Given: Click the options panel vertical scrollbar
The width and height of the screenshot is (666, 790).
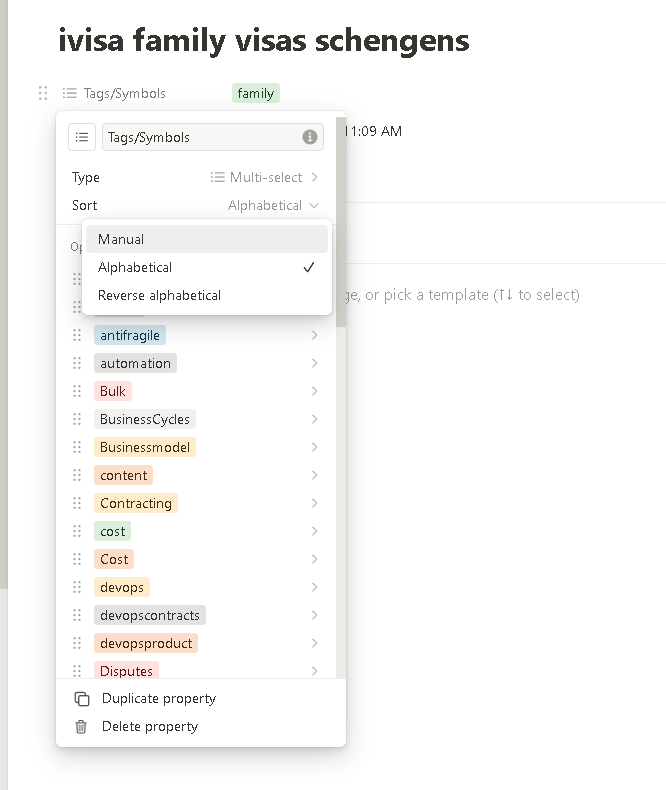Looking at the screenshot, I should tap(341, 222).
